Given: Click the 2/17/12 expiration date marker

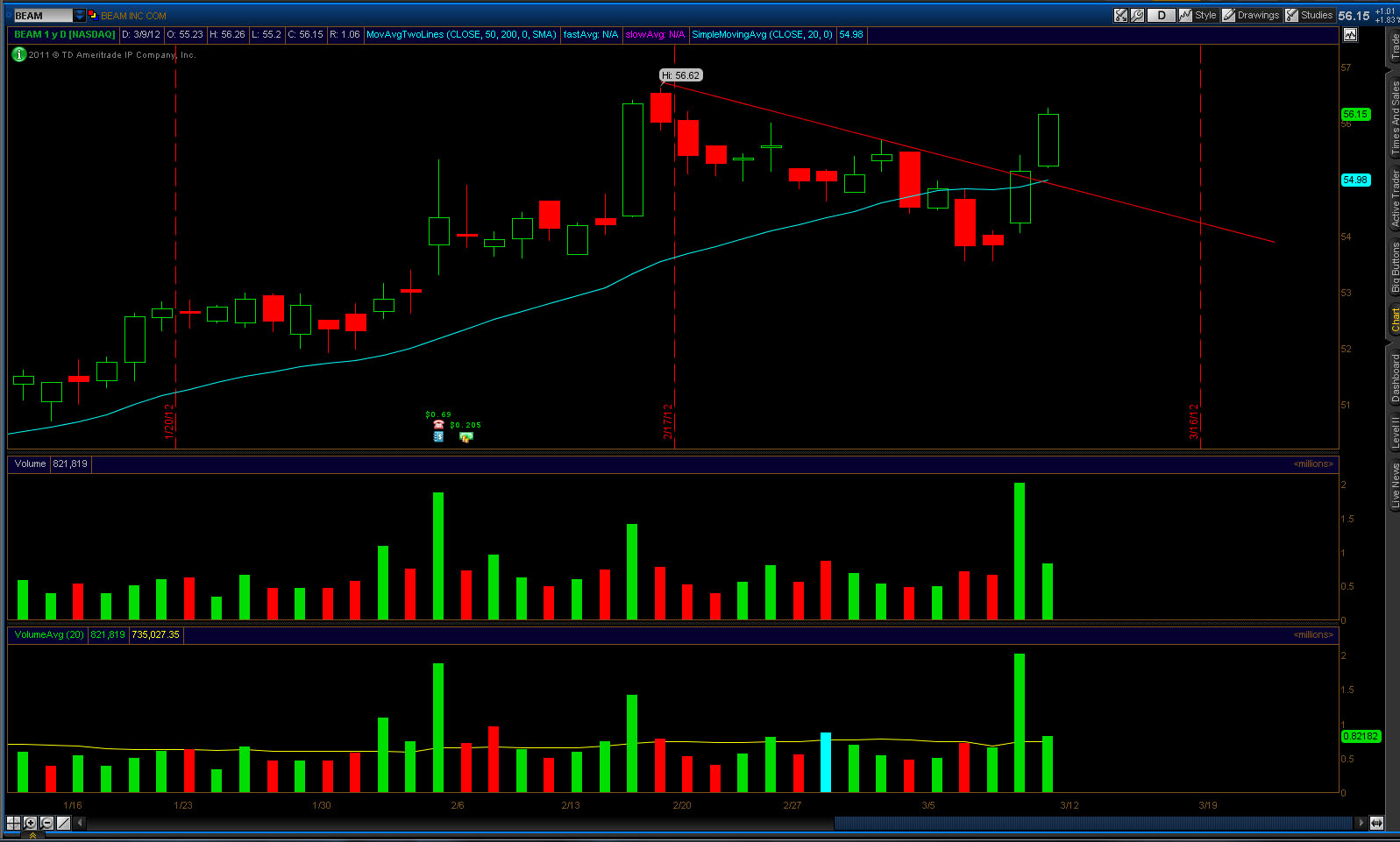Looking at the screenshot, I should click(x=668, y=421).
